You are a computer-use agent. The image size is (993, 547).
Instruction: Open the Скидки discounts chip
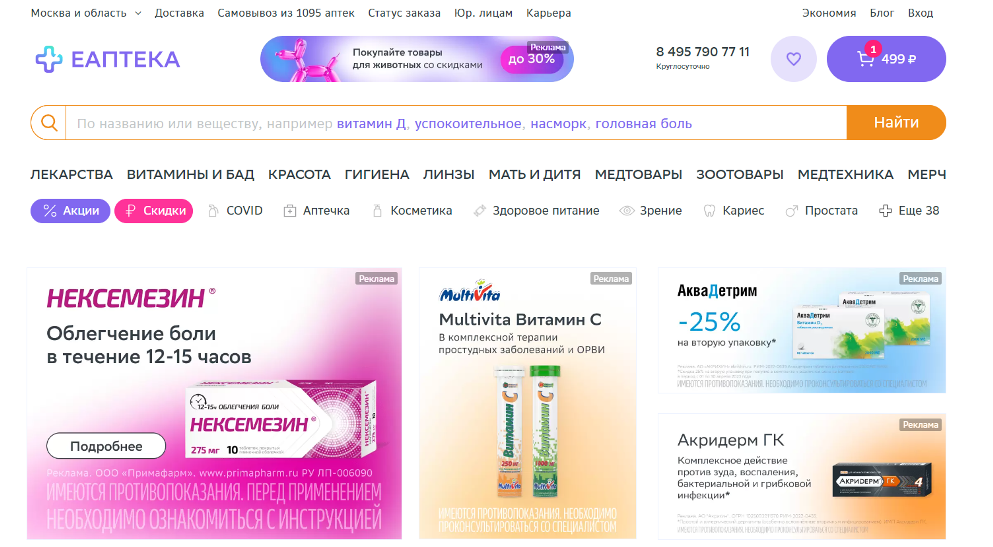(154, 211)
